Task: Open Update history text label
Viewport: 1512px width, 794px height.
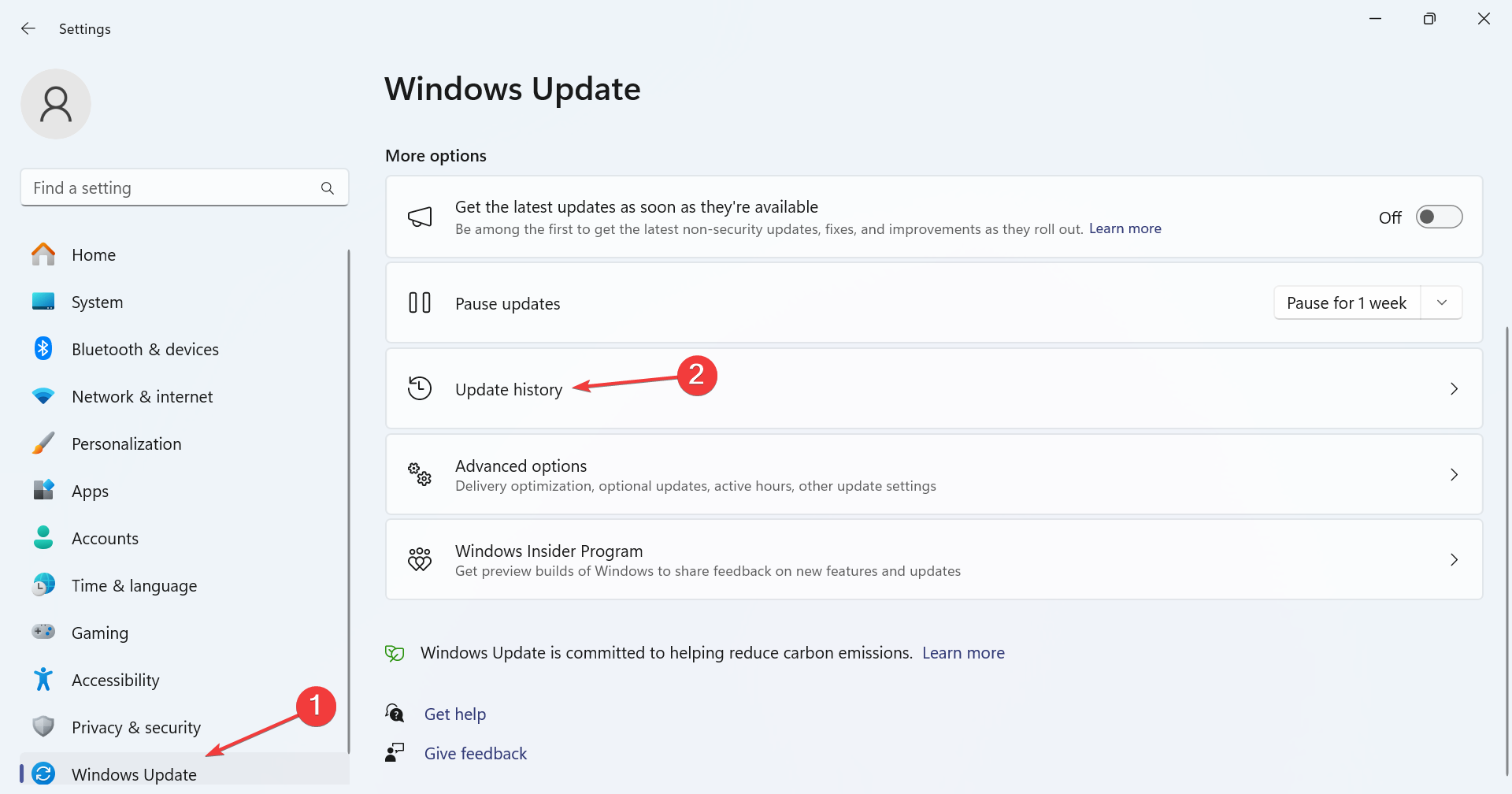Action: pyautogui.click(x=509, y=390)
